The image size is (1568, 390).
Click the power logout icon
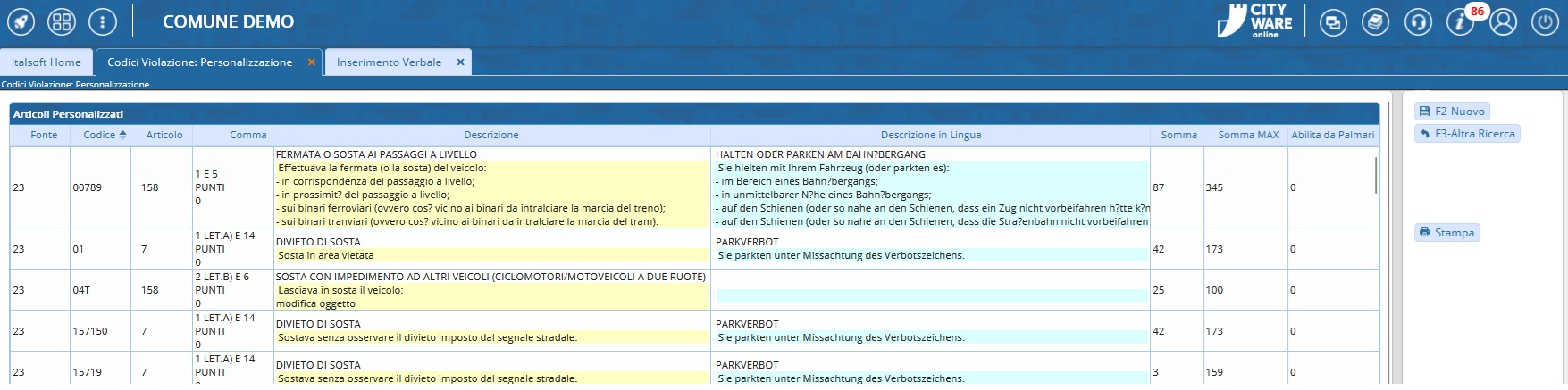pos(1545,22)
